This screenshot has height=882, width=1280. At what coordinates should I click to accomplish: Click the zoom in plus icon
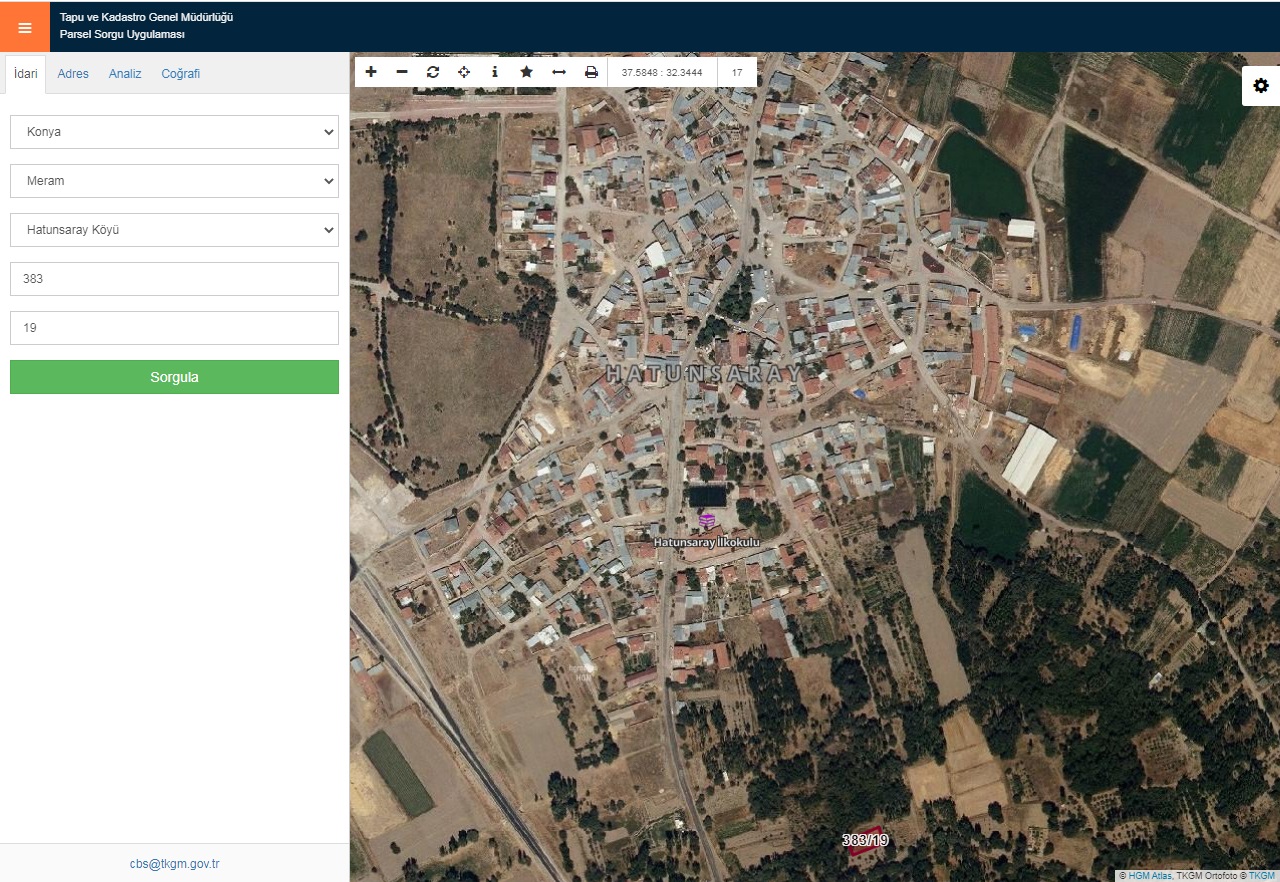[x=371, y=72]
